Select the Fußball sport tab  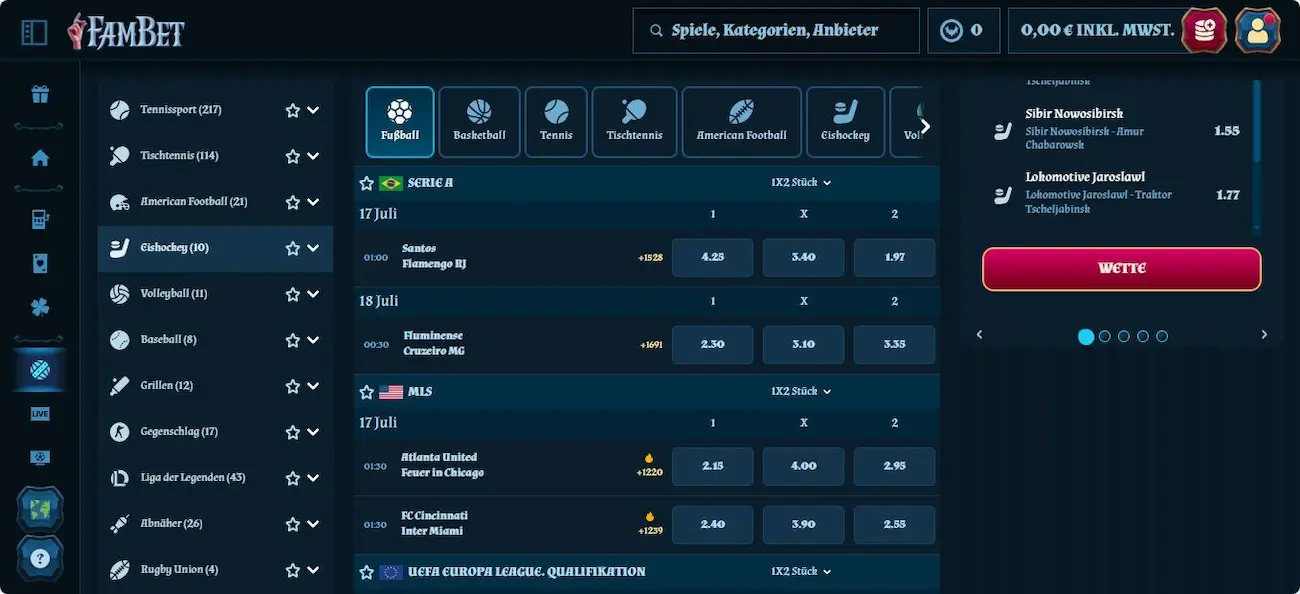[x=400, y=122]
